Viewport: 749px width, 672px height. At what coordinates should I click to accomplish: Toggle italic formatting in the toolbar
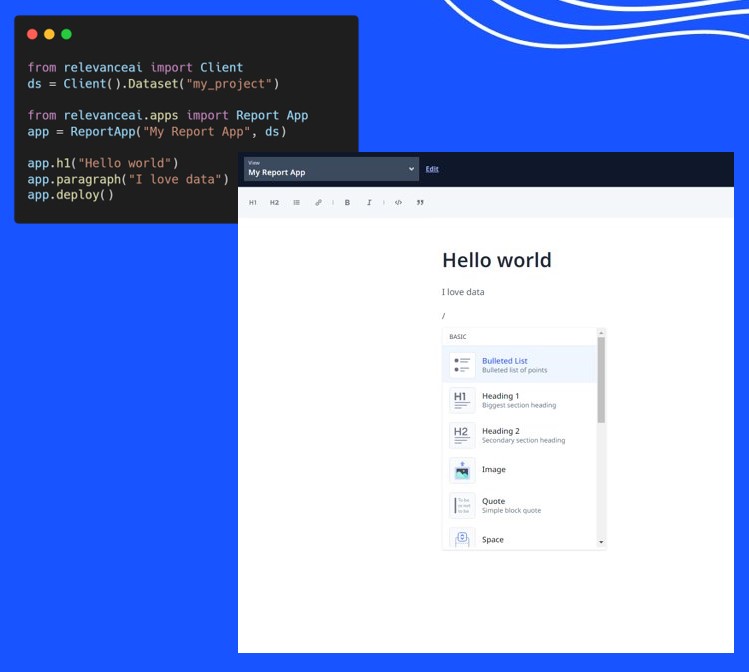[369, 203]
